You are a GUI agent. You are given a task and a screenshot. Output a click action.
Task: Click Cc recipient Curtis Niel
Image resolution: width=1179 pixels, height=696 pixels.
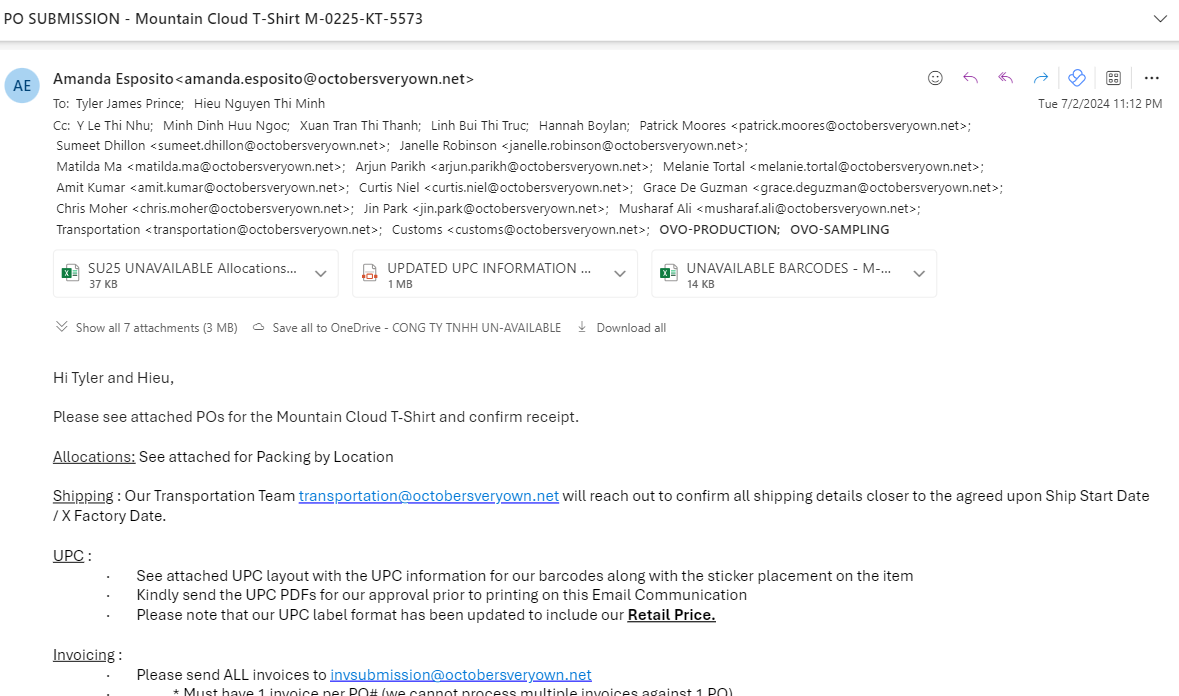point(496,188)
